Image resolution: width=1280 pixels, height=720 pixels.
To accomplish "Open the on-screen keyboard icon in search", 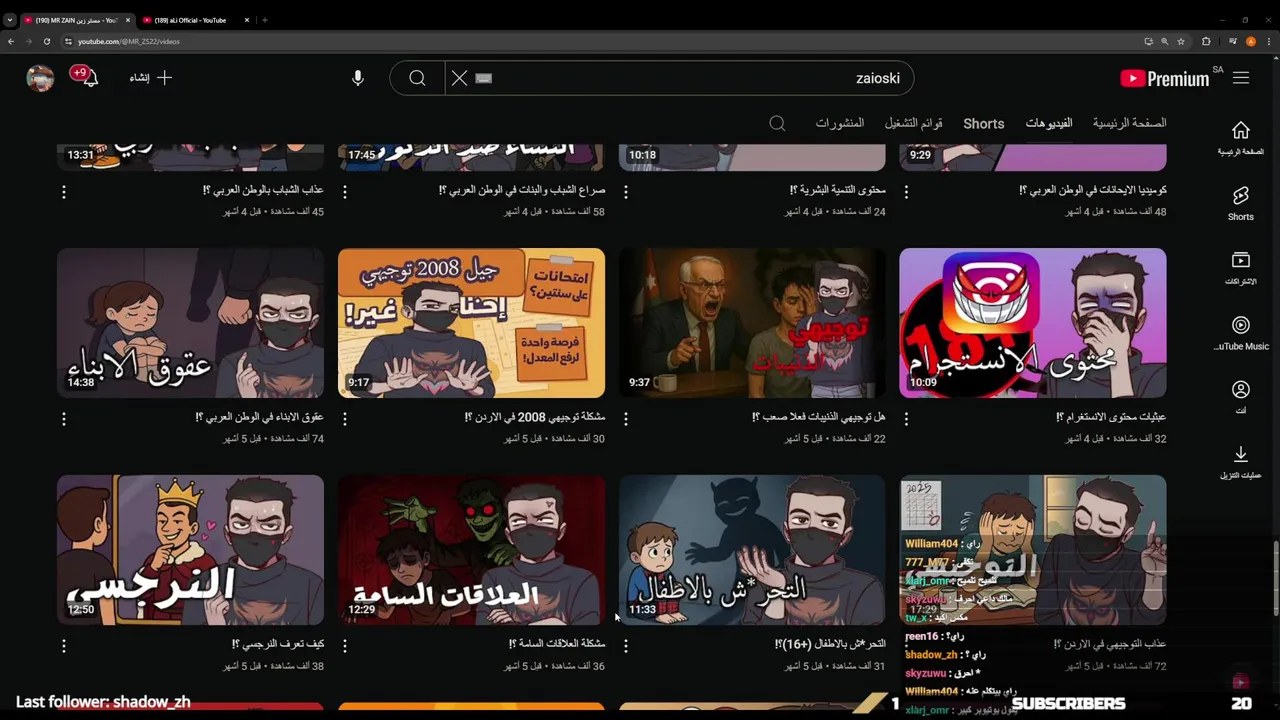I will click(x=484, y=78).
